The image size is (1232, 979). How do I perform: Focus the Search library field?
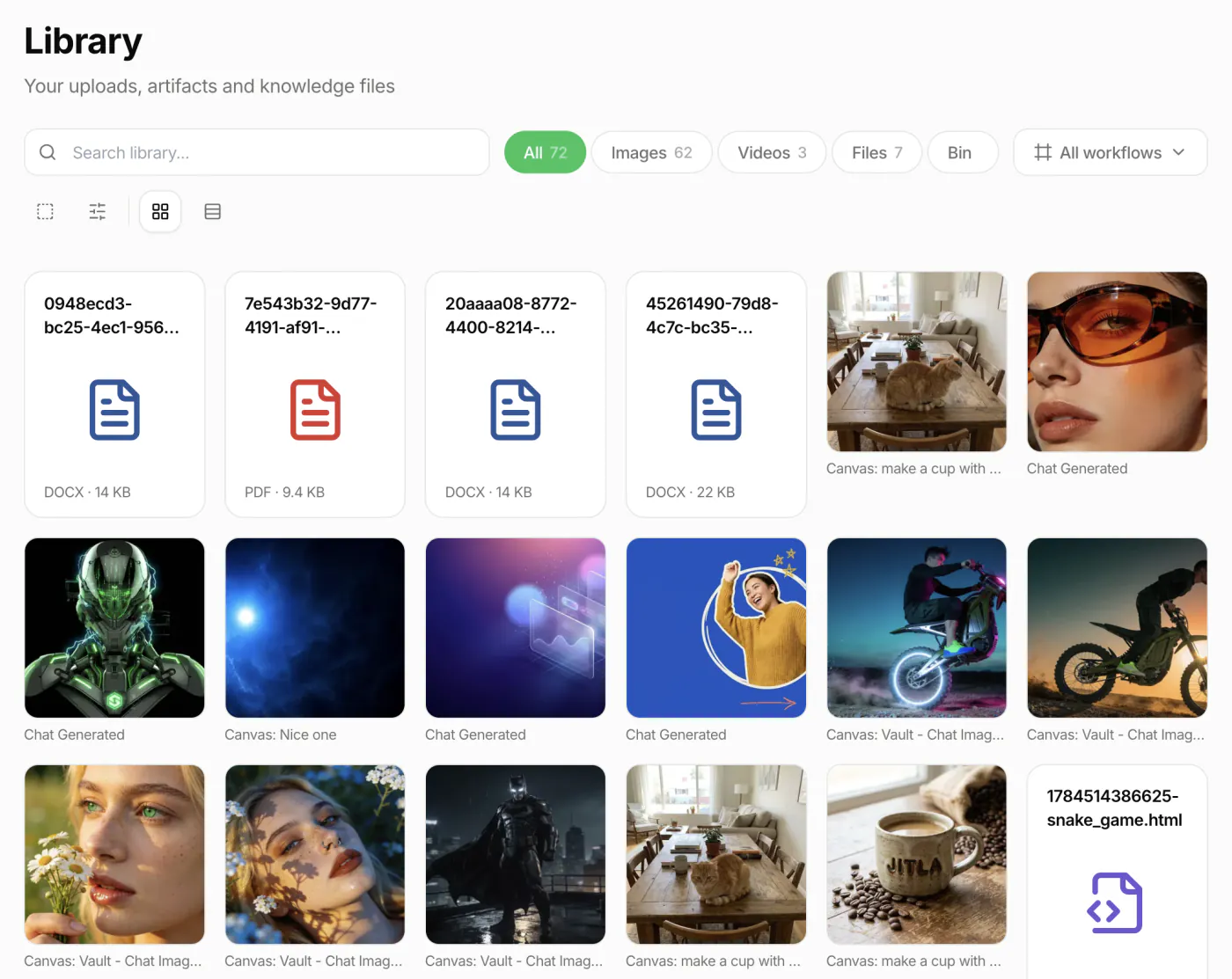[257, 152]
